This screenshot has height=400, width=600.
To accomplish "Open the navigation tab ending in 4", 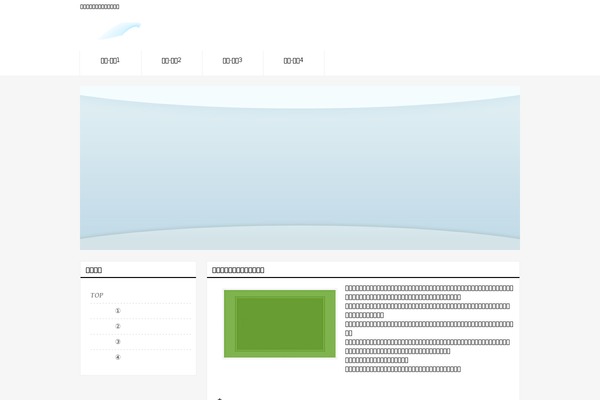I will tap(293, 61).
